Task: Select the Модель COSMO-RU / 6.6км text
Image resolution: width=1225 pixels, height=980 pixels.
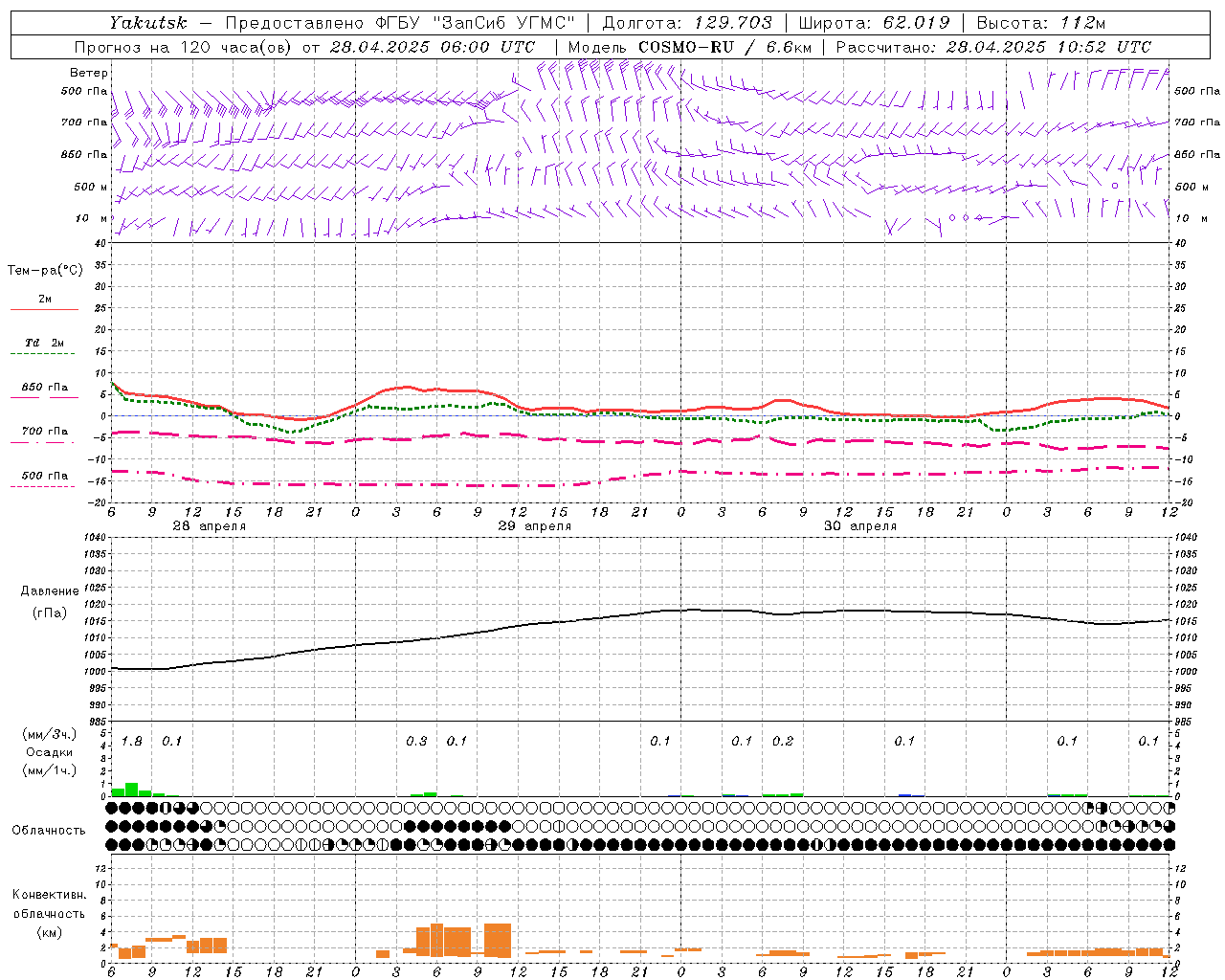Action: pyautogui.click(x=690, y=47)
